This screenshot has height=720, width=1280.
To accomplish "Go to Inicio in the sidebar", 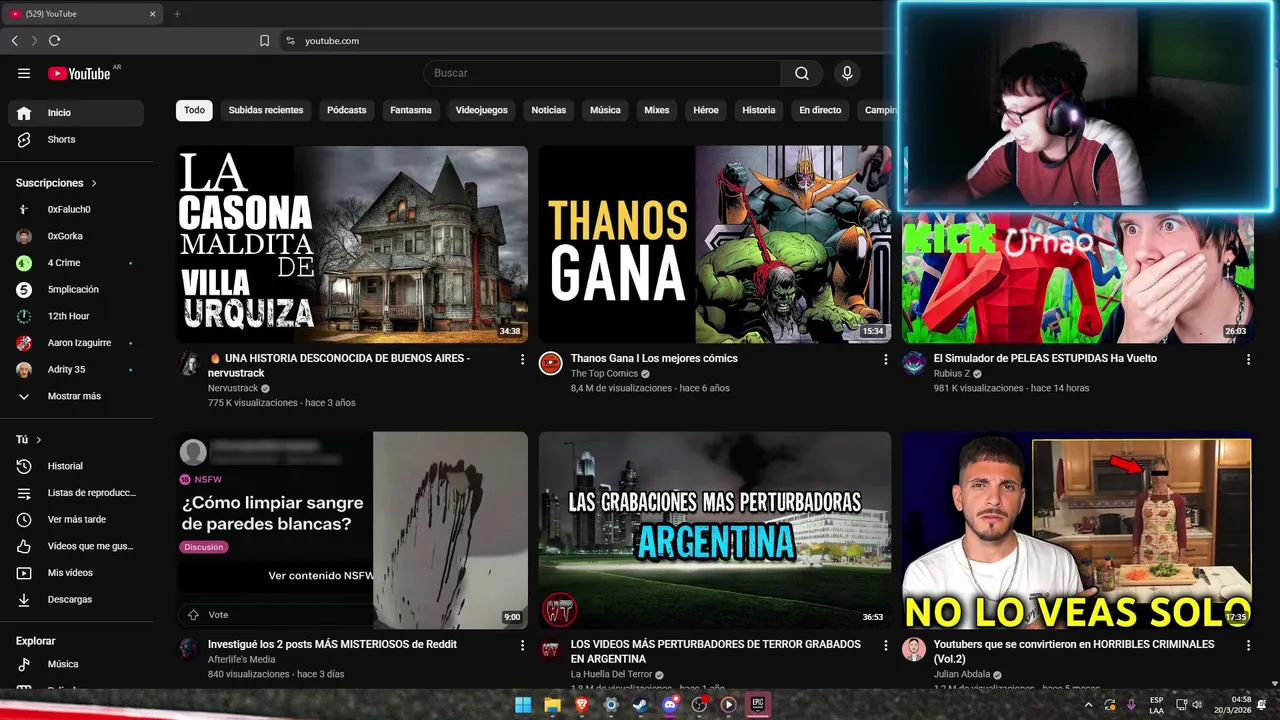I will coord(76,113).
